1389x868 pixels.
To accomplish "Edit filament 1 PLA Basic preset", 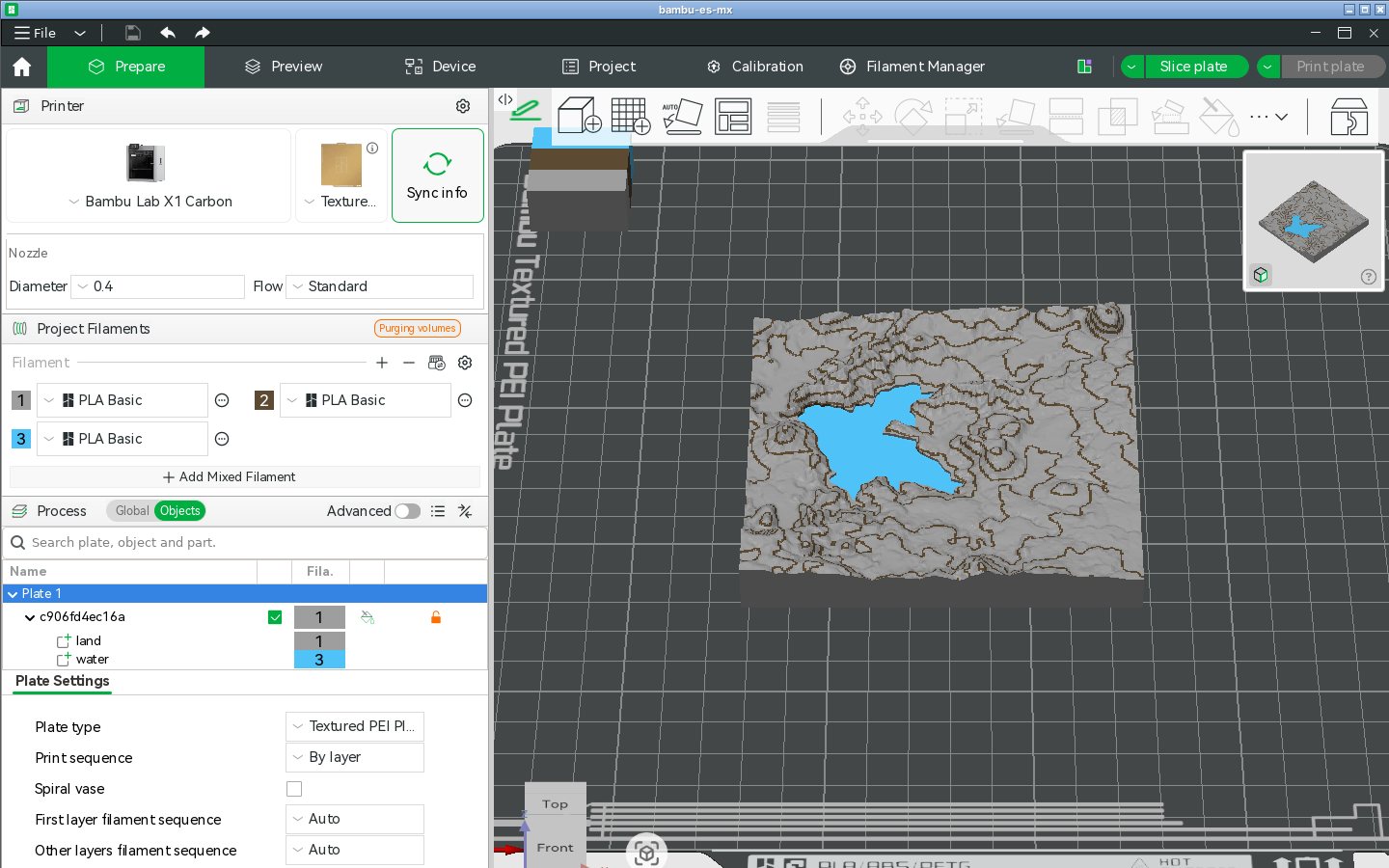I will click(222, 400).
